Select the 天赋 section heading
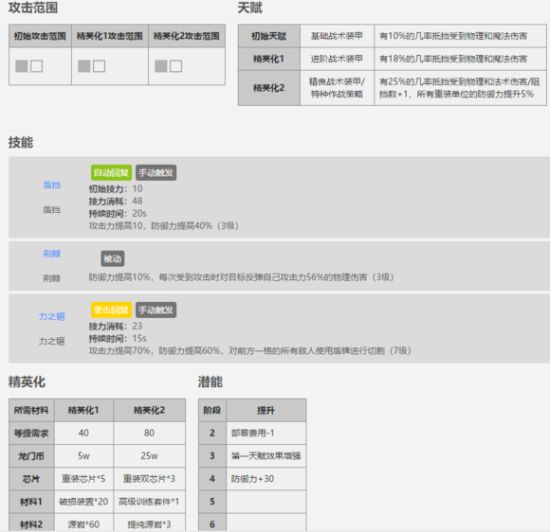 click(x=250, y=8)
